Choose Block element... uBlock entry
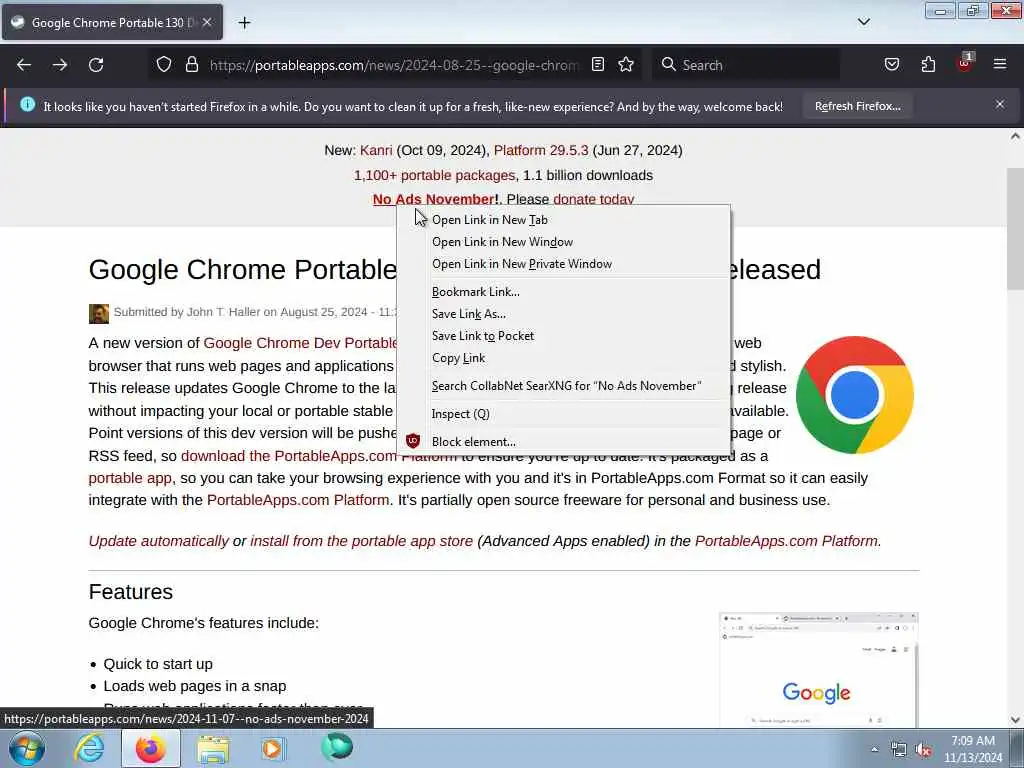This screenshot has height=768, width=1024. click(x=563, y=442)
